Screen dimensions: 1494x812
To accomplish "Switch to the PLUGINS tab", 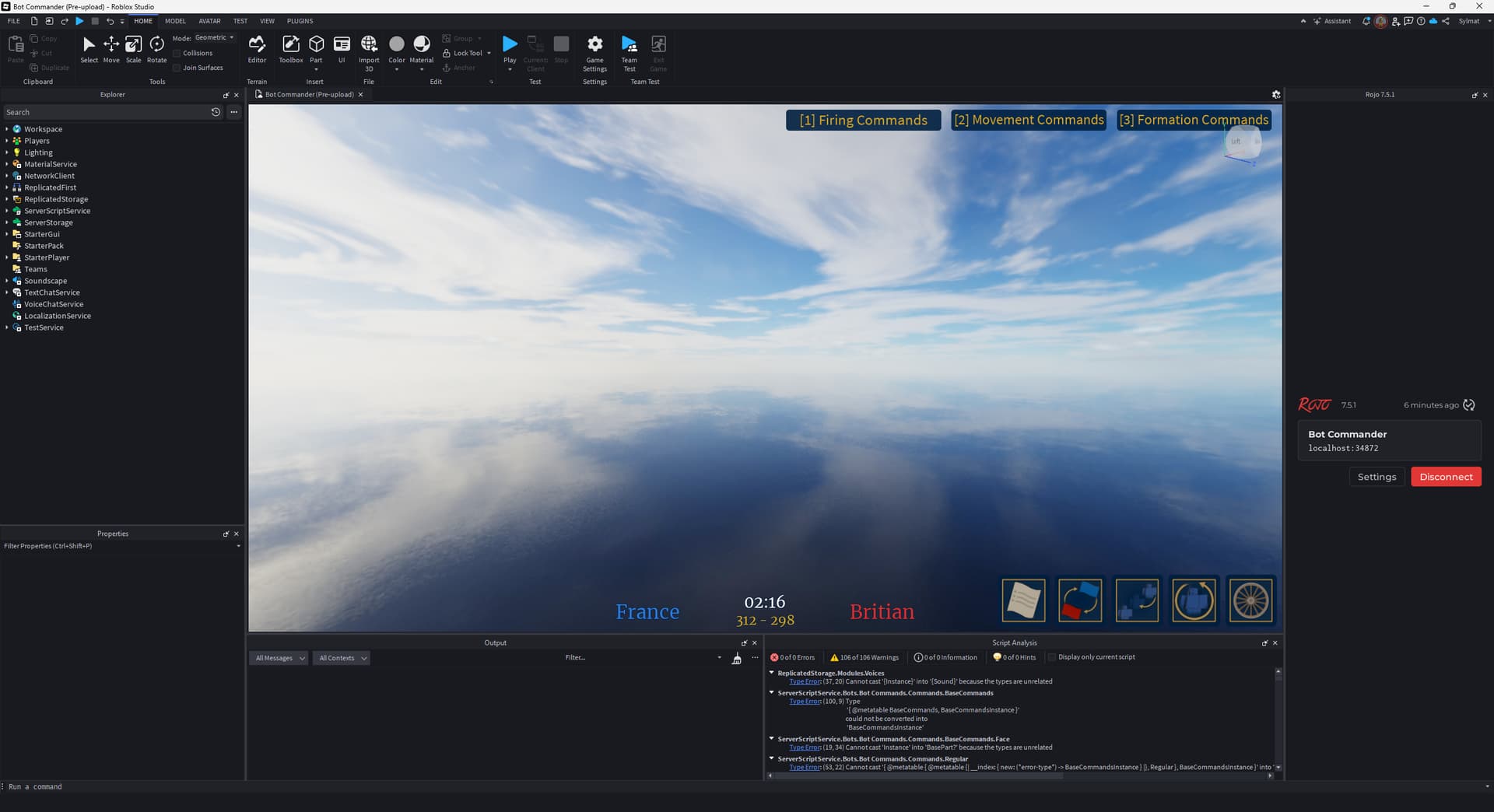I will point(300,21).
